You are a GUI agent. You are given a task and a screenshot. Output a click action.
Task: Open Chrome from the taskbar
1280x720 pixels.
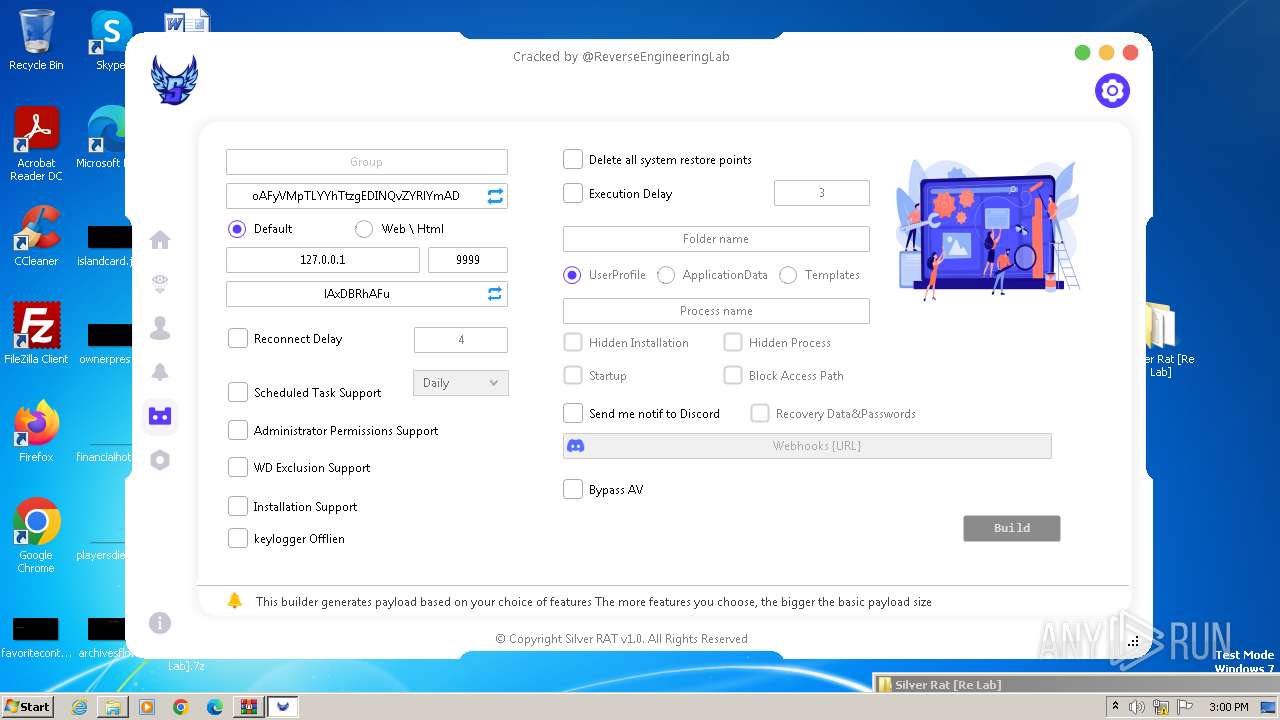click(x=181, y=707)
